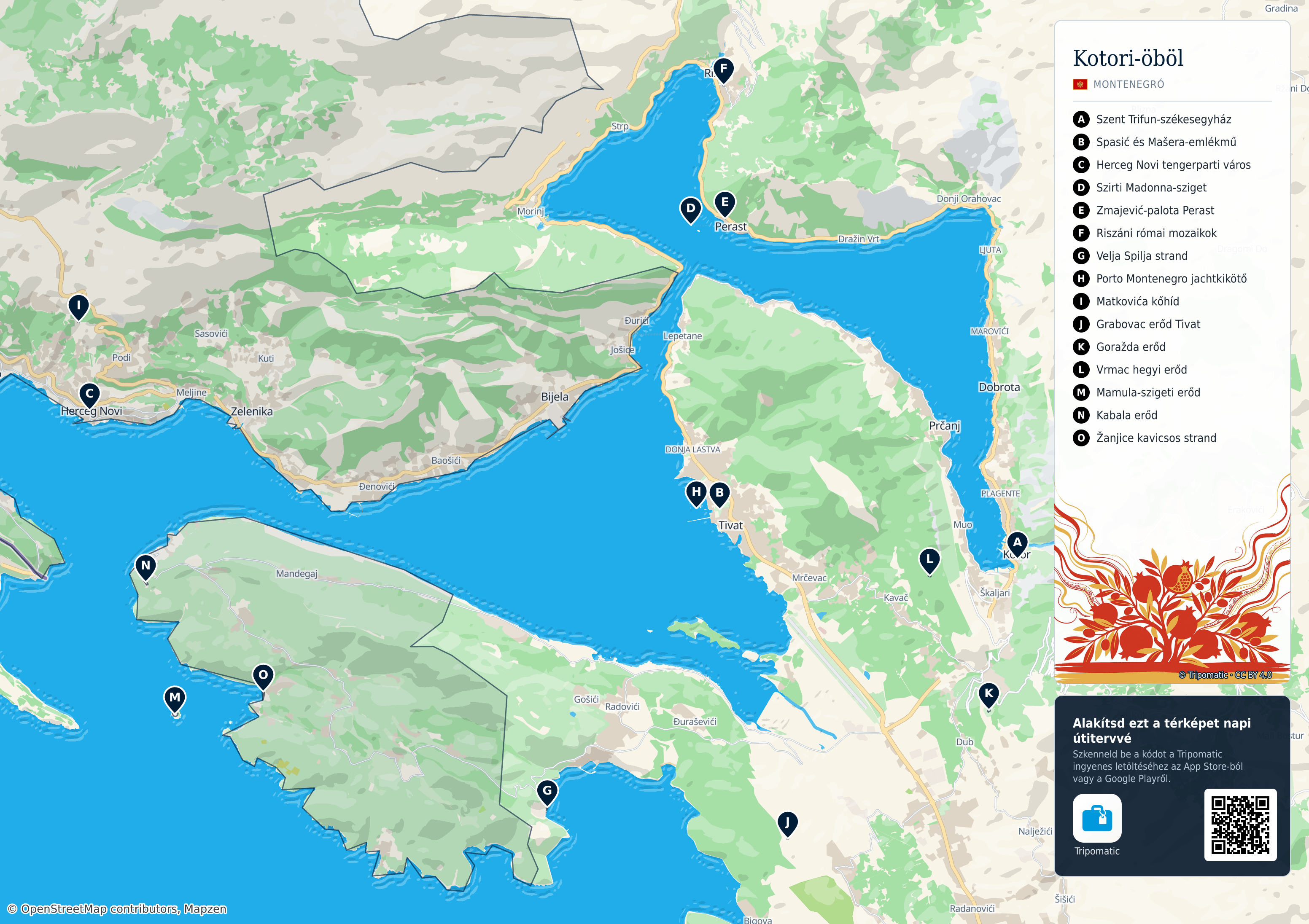Screen dimensions: 1309x924
Task: Click legend entry 'Zmajević-palota Perast'
Action: pos(1155,210)
